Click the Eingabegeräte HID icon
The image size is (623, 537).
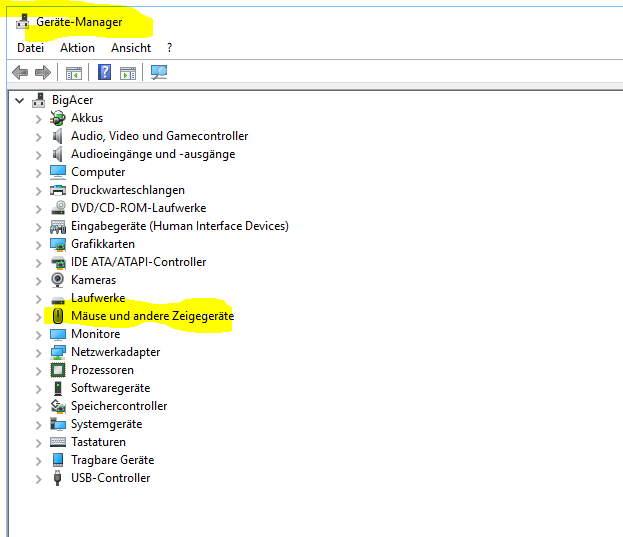tap(58, 226)
